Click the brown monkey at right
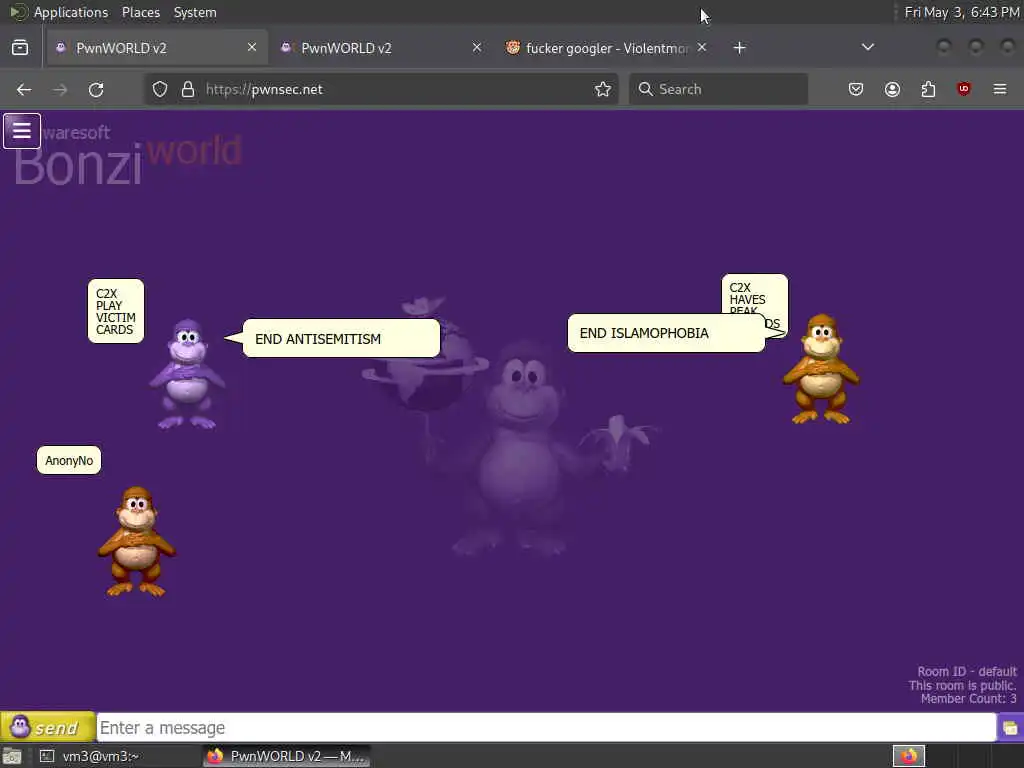 (x=821, y=369)
